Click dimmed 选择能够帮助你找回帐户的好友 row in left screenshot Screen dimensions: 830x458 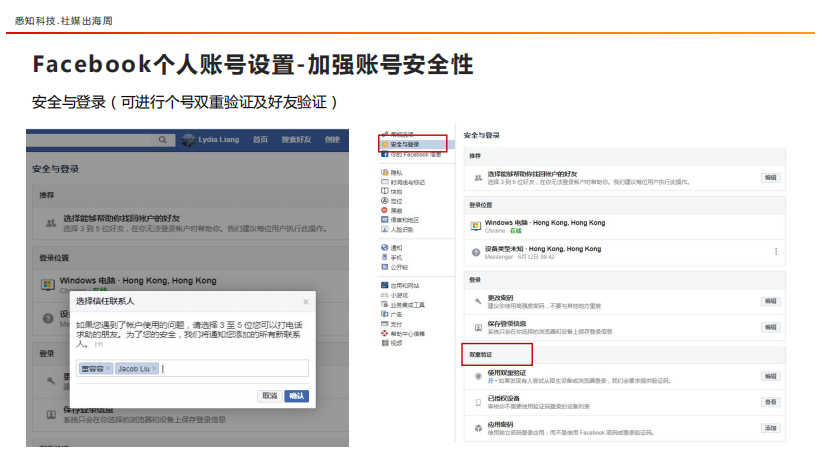[x=191, y=223]
